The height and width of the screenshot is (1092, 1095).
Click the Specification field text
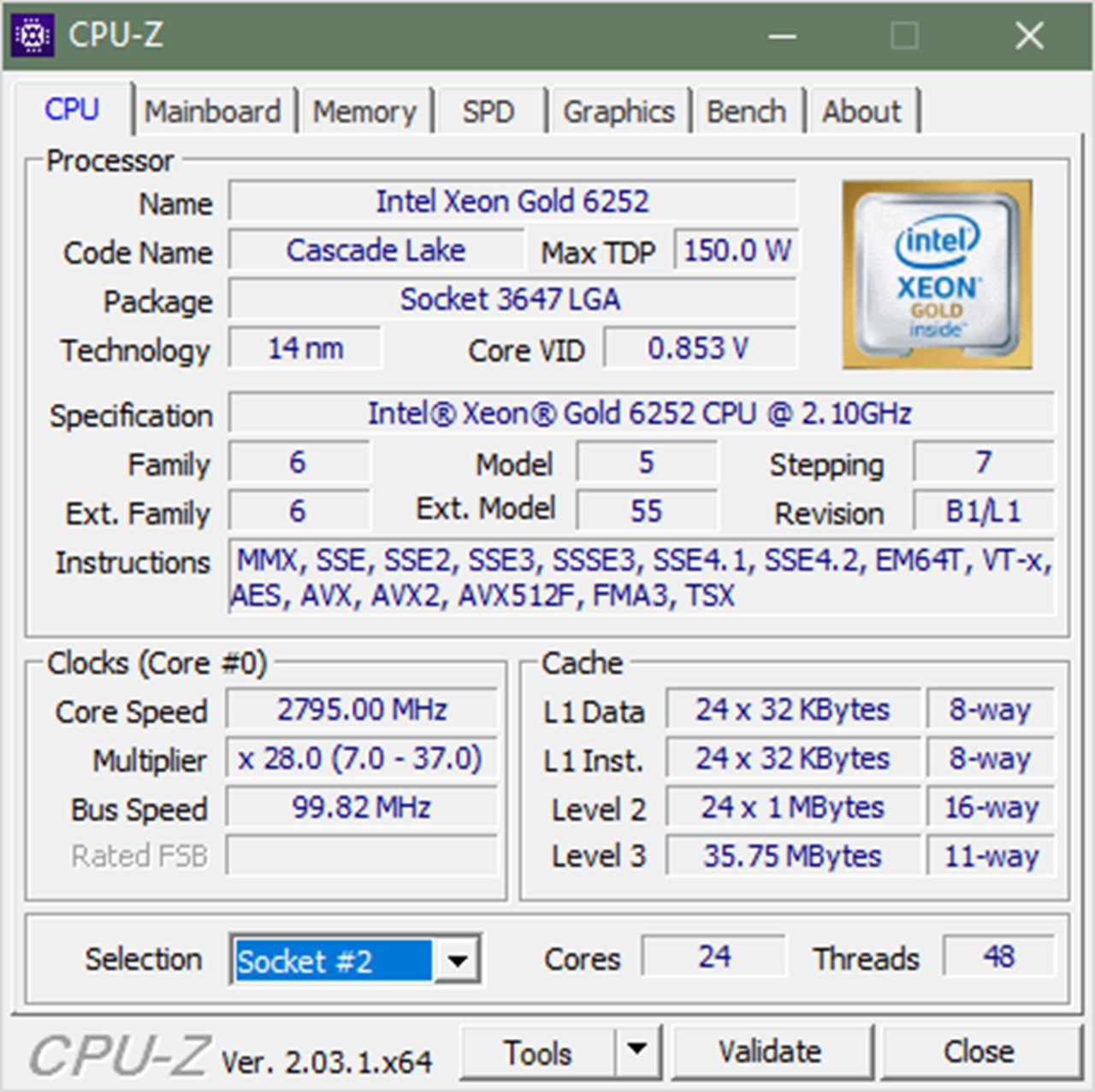click(642, 413)
